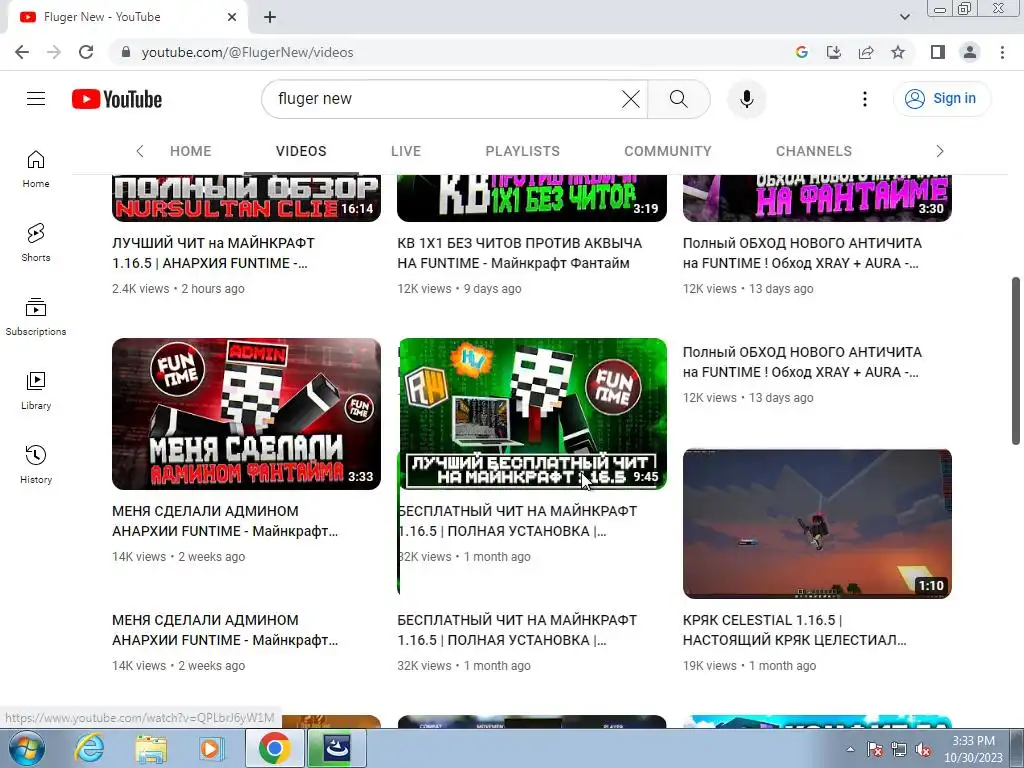The image size is (1024, 768).
Task: Open Windows Media Player from taskbar
Action: click(211, 748)
